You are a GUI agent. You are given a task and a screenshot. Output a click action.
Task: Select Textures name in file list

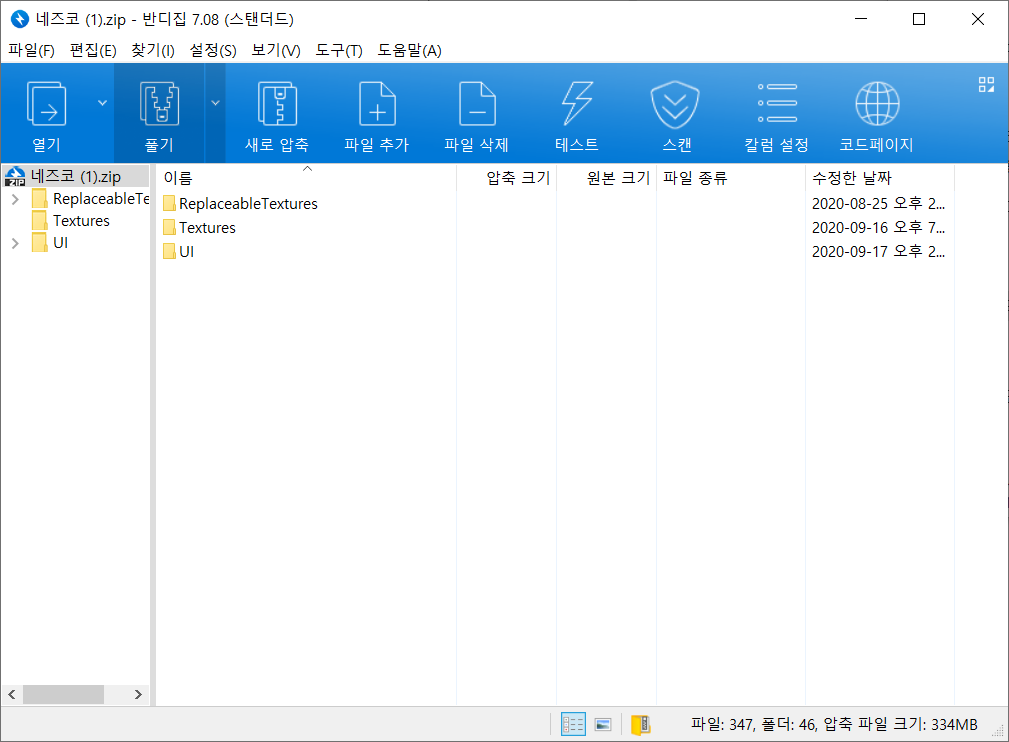(x=207, y=228)
